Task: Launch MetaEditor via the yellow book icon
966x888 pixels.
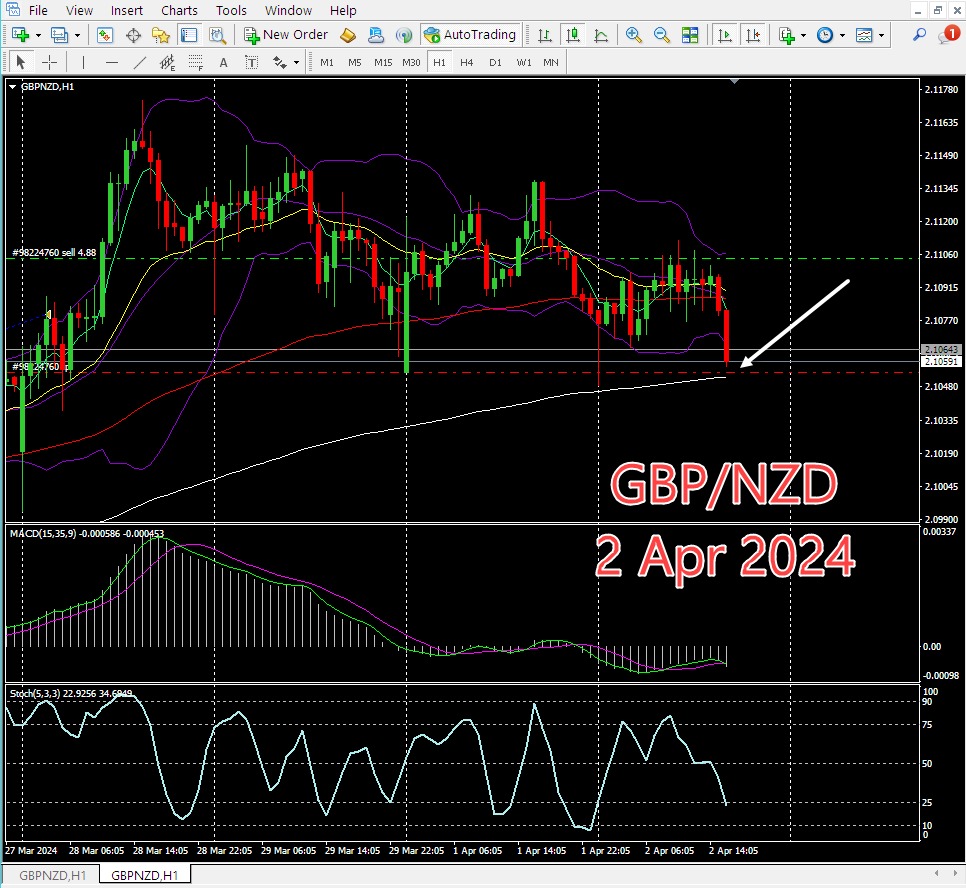Action: tap(348, 35)
